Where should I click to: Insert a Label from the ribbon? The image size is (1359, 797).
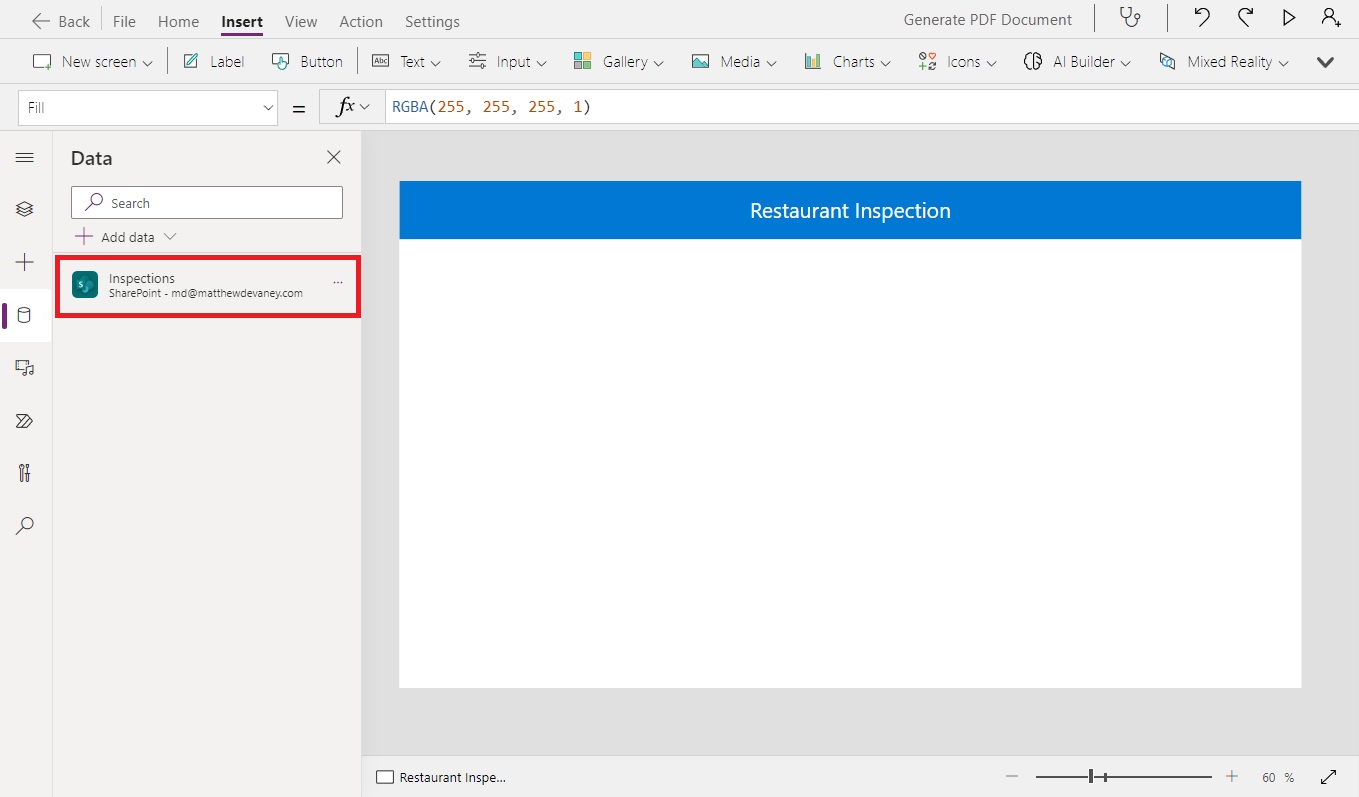click(x=213, y=61)
